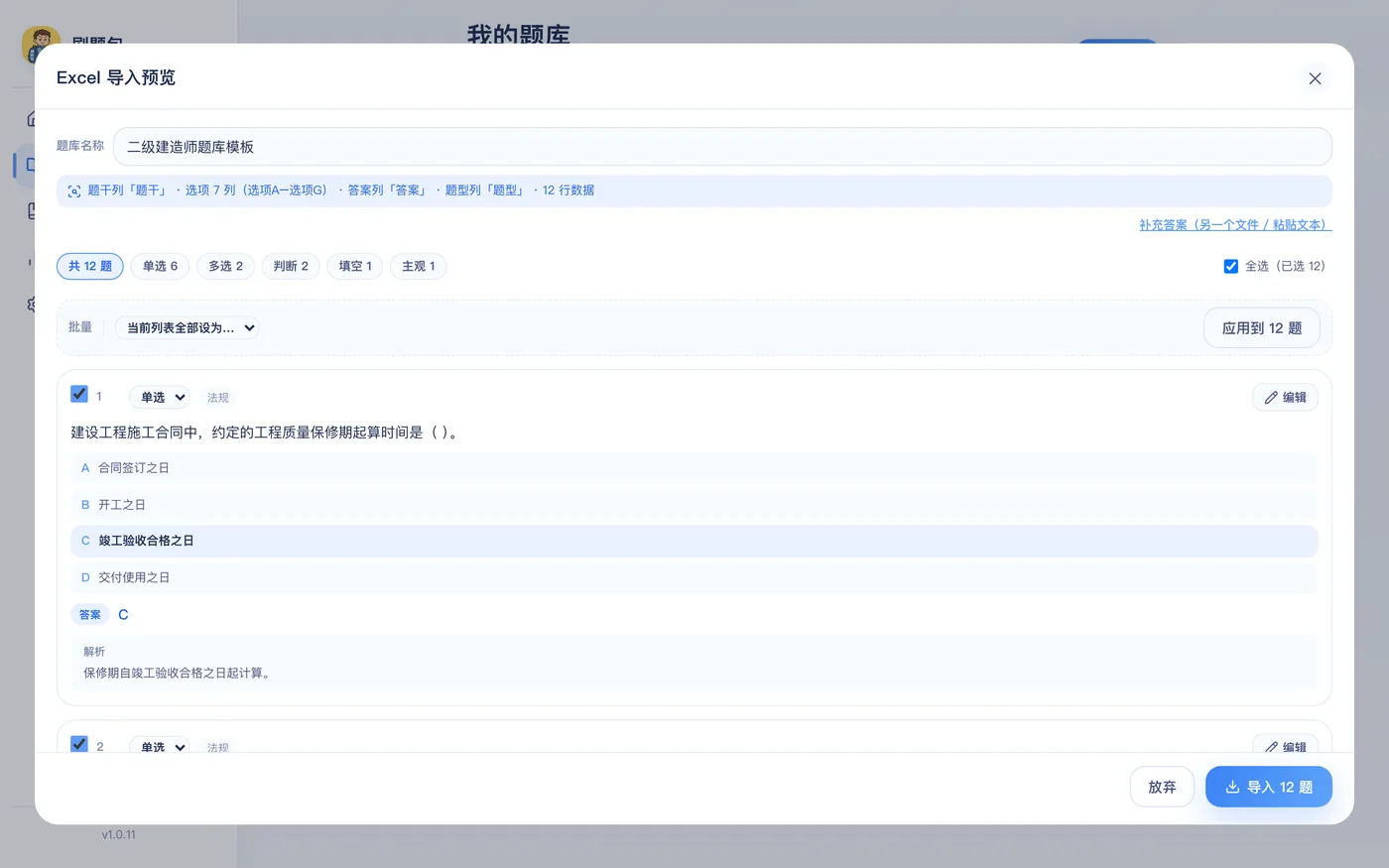The width and height of the screenshot is (1389, 868).
Task: Uncheck question 2 checkbox
Action: pos(79,744)
